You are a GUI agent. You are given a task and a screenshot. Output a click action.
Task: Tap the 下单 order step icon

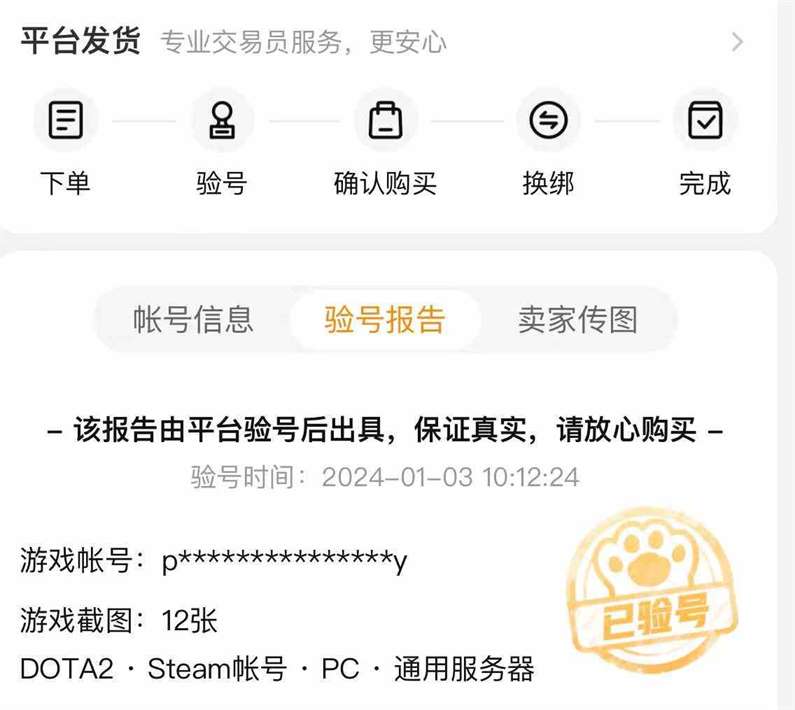point(65,120)
